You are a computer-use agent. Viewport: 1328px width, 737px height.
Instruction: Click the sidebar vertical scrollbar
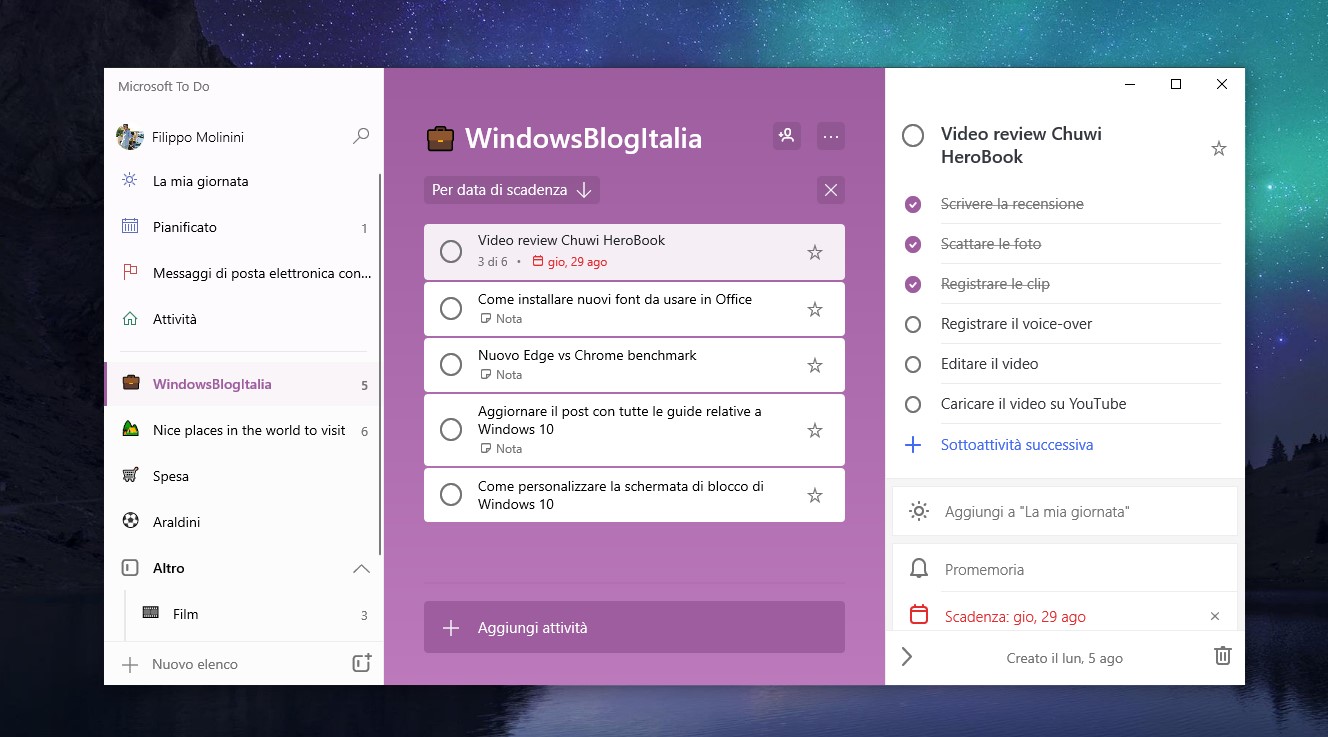tap(379, 363)
